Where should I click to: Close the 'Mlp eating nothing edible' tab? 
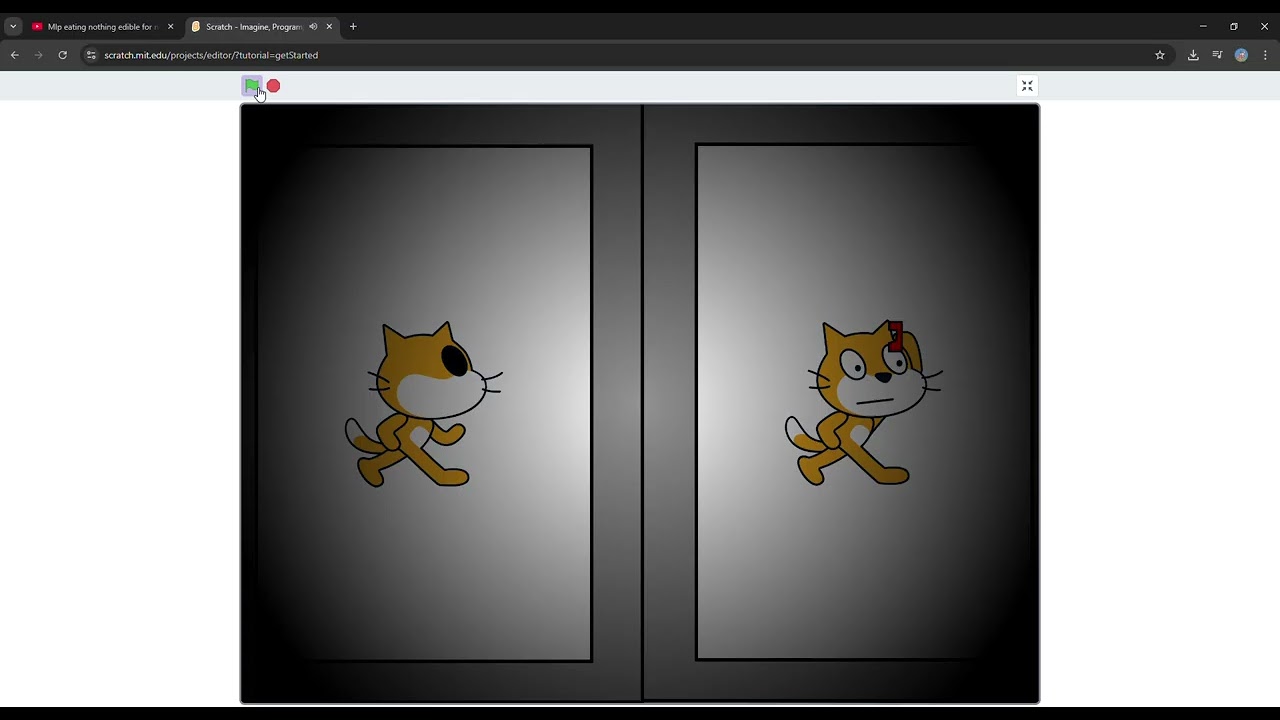pyautogui.click(x=170, y=27)
